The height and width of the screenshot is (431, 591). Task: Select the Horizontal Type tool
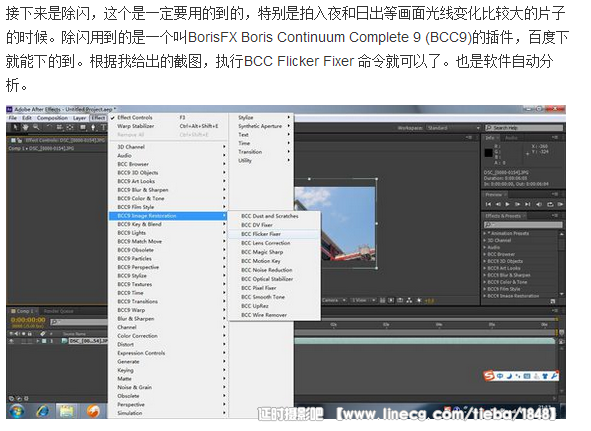[103, 127]
